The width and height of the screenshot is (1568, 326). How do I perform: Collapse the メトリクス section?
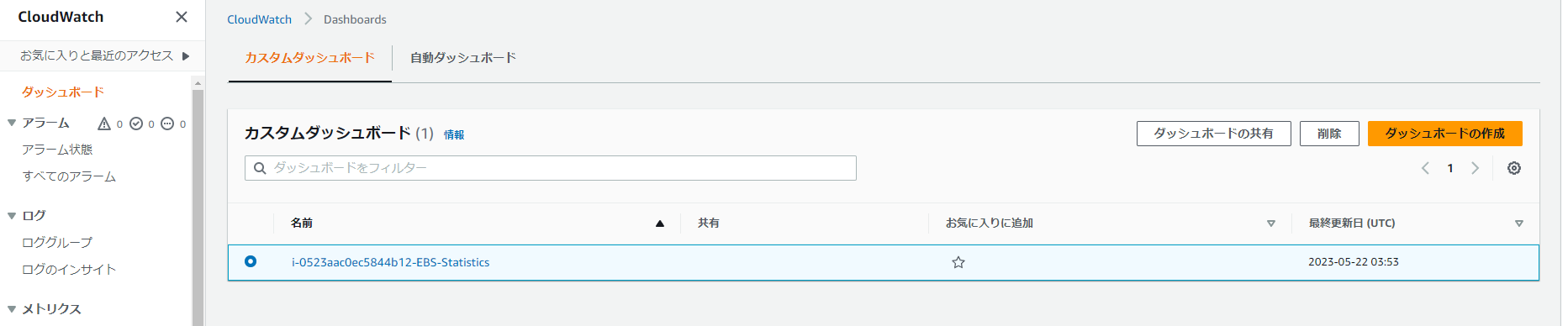click(x=12, y=309)
